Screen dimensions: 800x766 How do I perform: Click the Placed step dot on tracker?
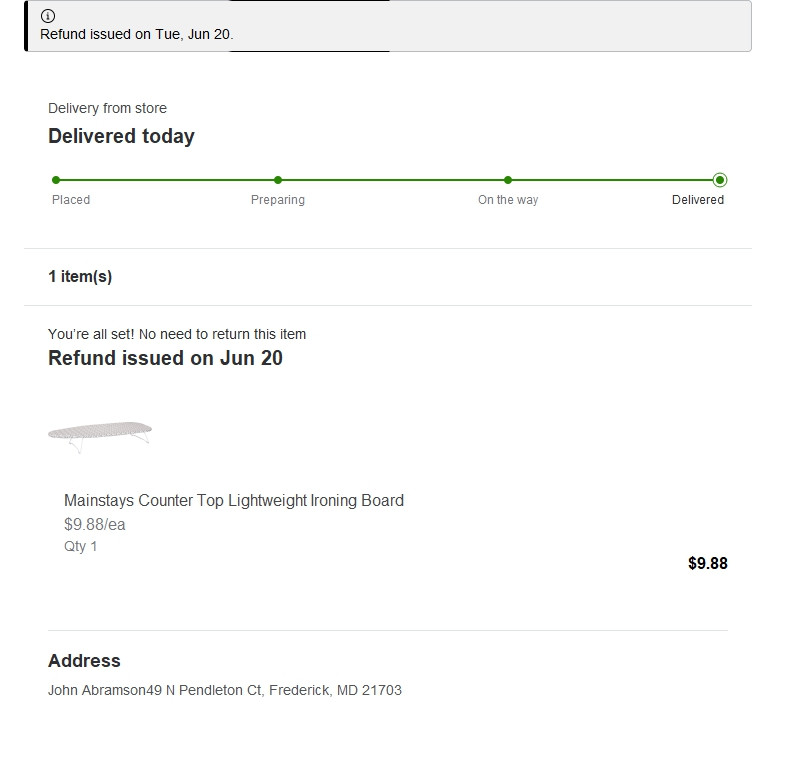click(x=56, y=180)
